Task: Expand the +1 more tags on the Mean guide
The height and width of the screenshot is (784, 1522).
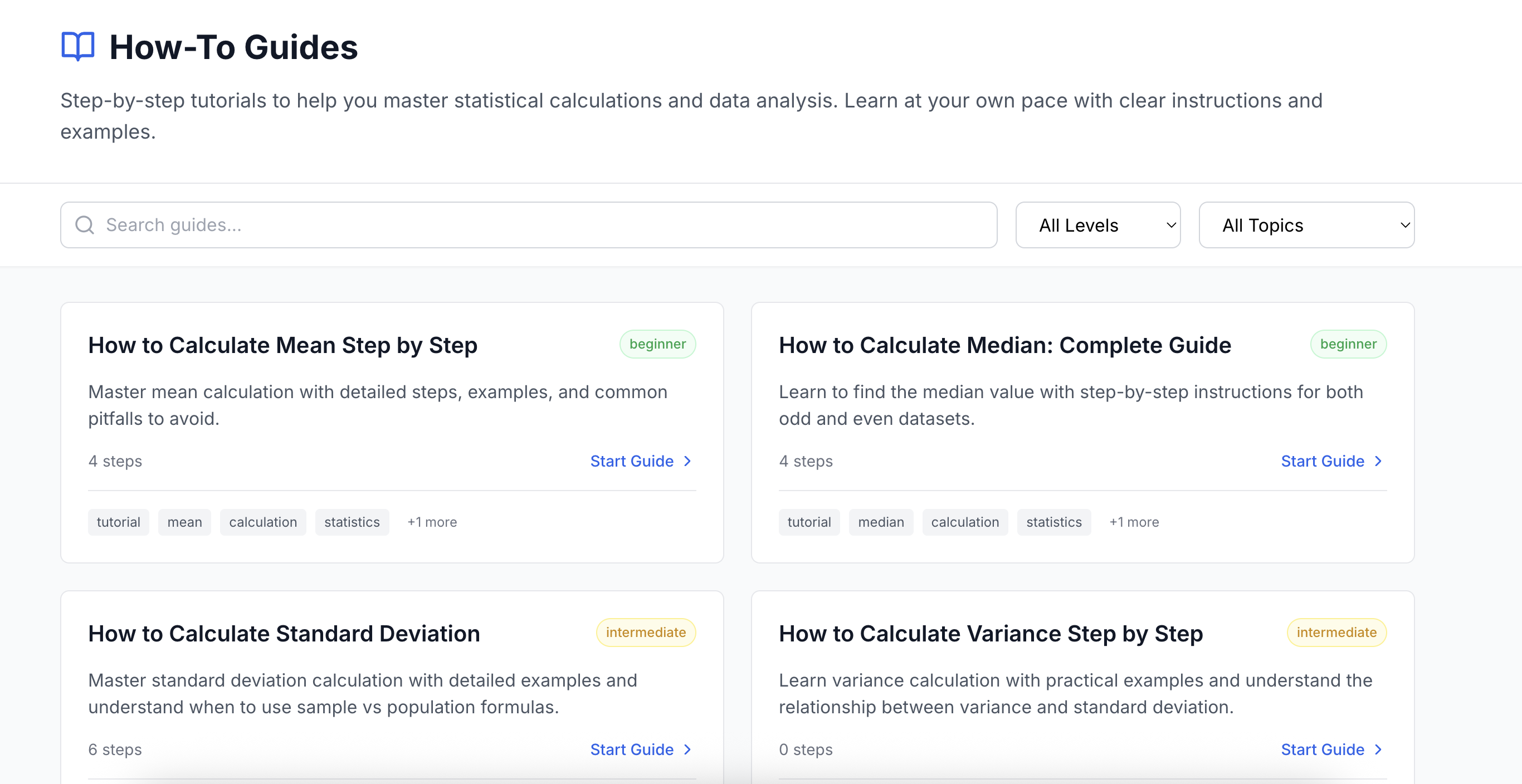Action: pyautogui.click(x=431, y=522)
